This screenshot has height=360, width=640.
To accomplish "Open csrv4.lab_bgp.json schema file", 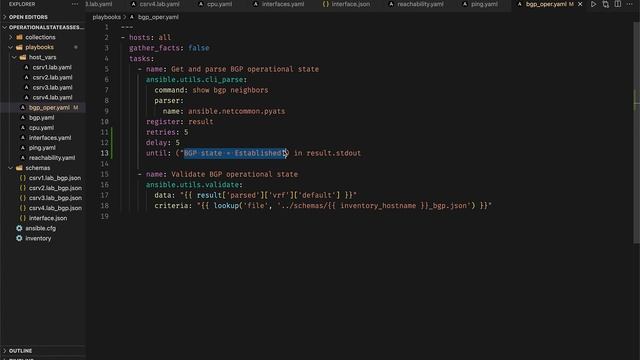I will click(x=55, y=208).
